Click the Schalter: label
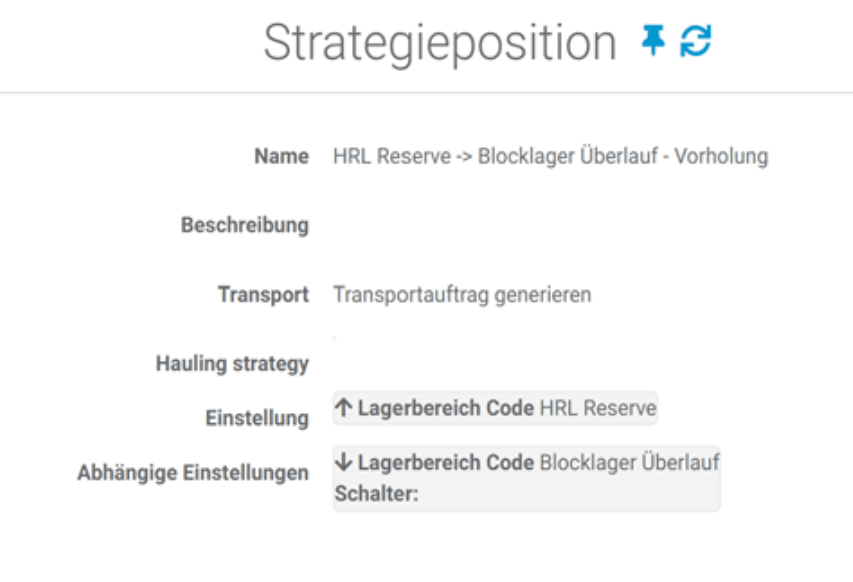Screen dimensions: 853x582 [x=375, y=494]
